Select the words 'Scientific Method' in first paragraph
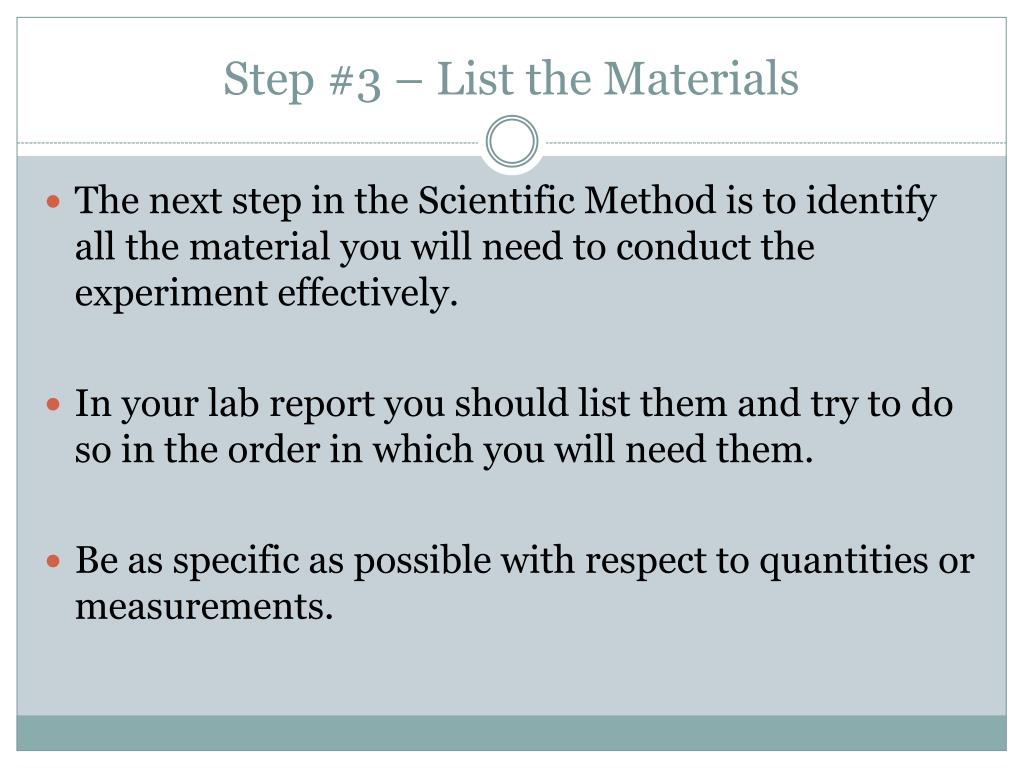The width and height of the screenshot is (1024, 768). (x=567, y=200)
